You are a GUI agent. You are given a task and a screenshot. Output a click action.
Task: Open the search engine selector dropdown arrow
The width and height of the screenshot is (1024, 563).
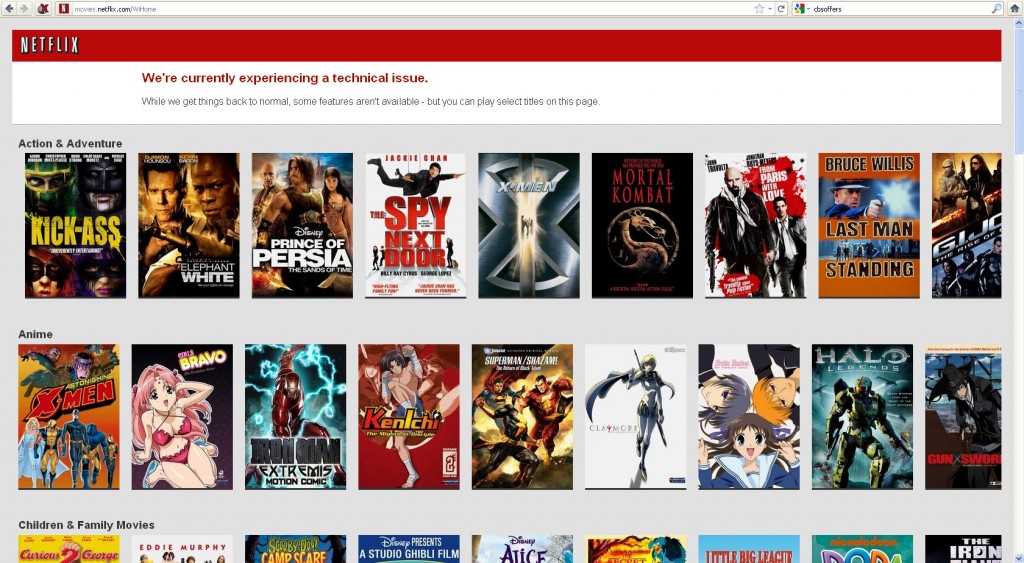coord(808,8)
